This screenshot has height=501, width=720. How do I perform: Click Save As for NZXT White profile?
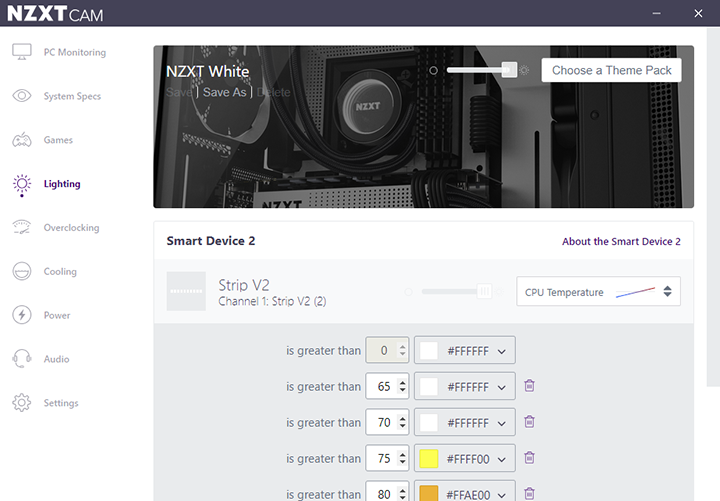(224, 92)
